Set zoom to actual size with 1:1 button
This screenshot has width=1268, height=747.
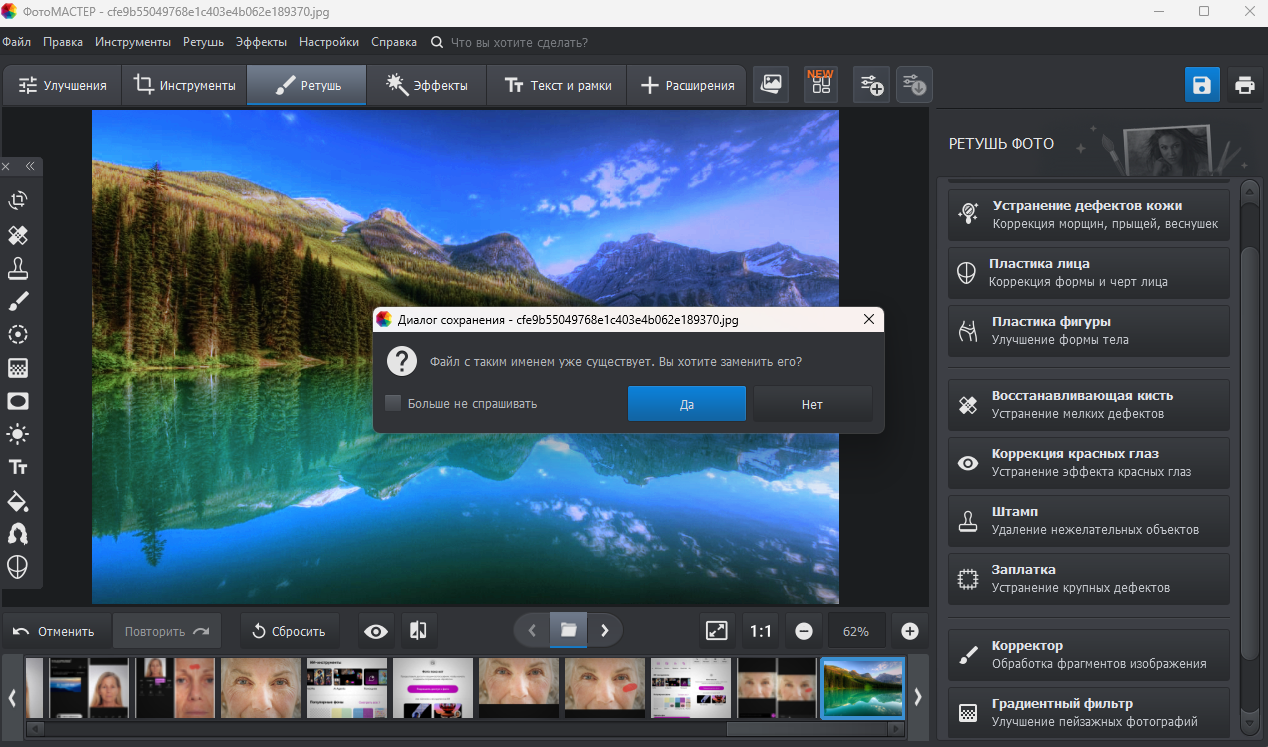[x=761, y=631]
